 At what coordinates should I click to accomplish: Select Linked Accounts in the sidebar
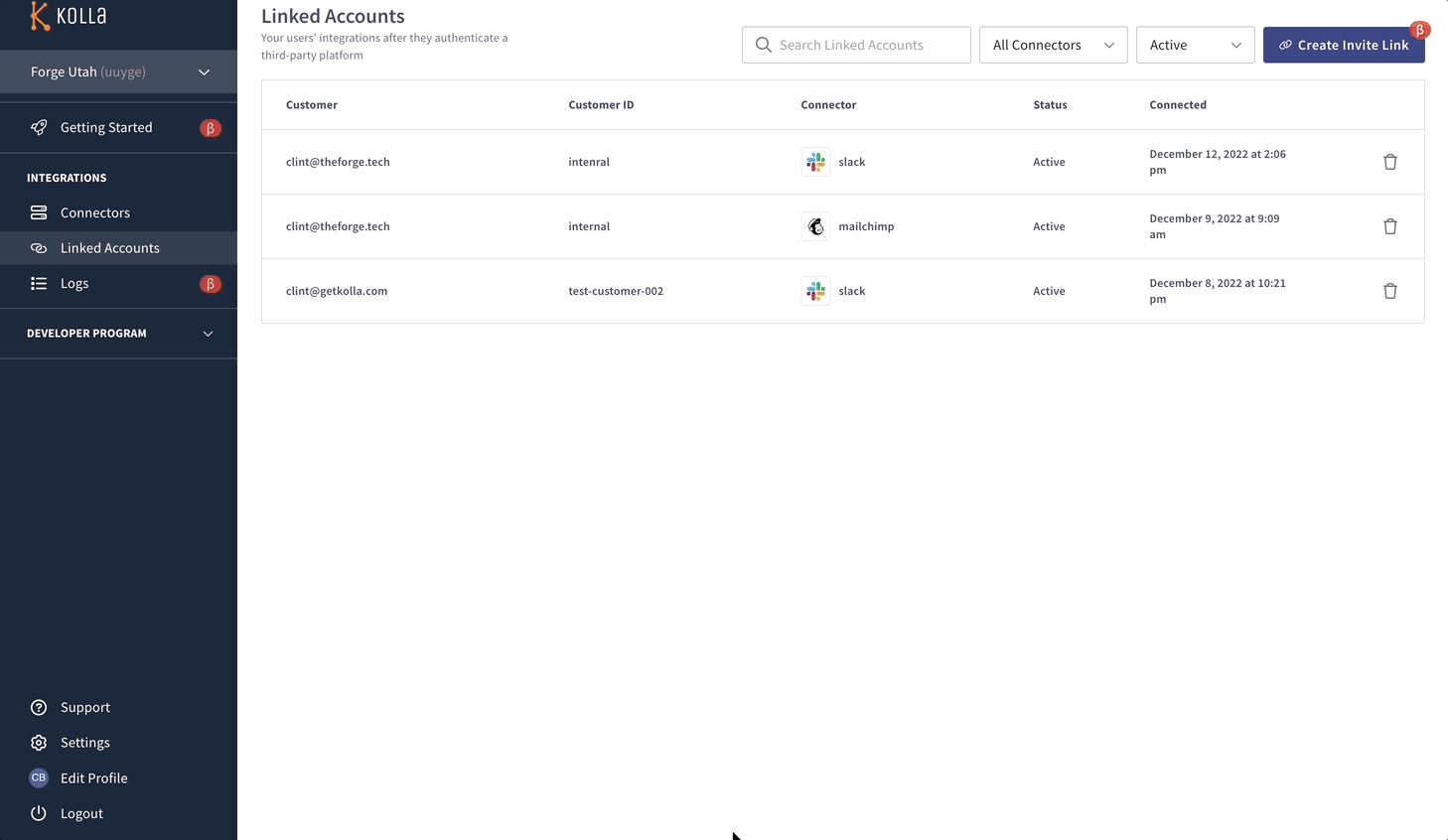[x=109, y=248]
